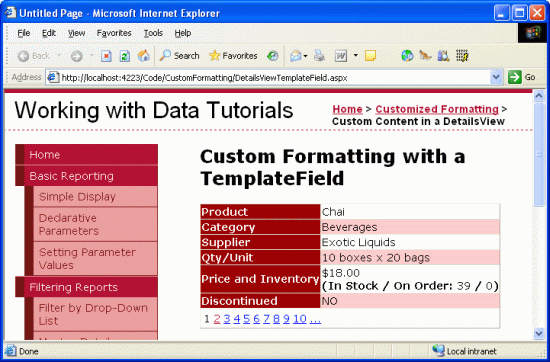This screenshot has height=362, width=550.
Task: Open the dropdown next to edit icon
Action: pos(355,55)
